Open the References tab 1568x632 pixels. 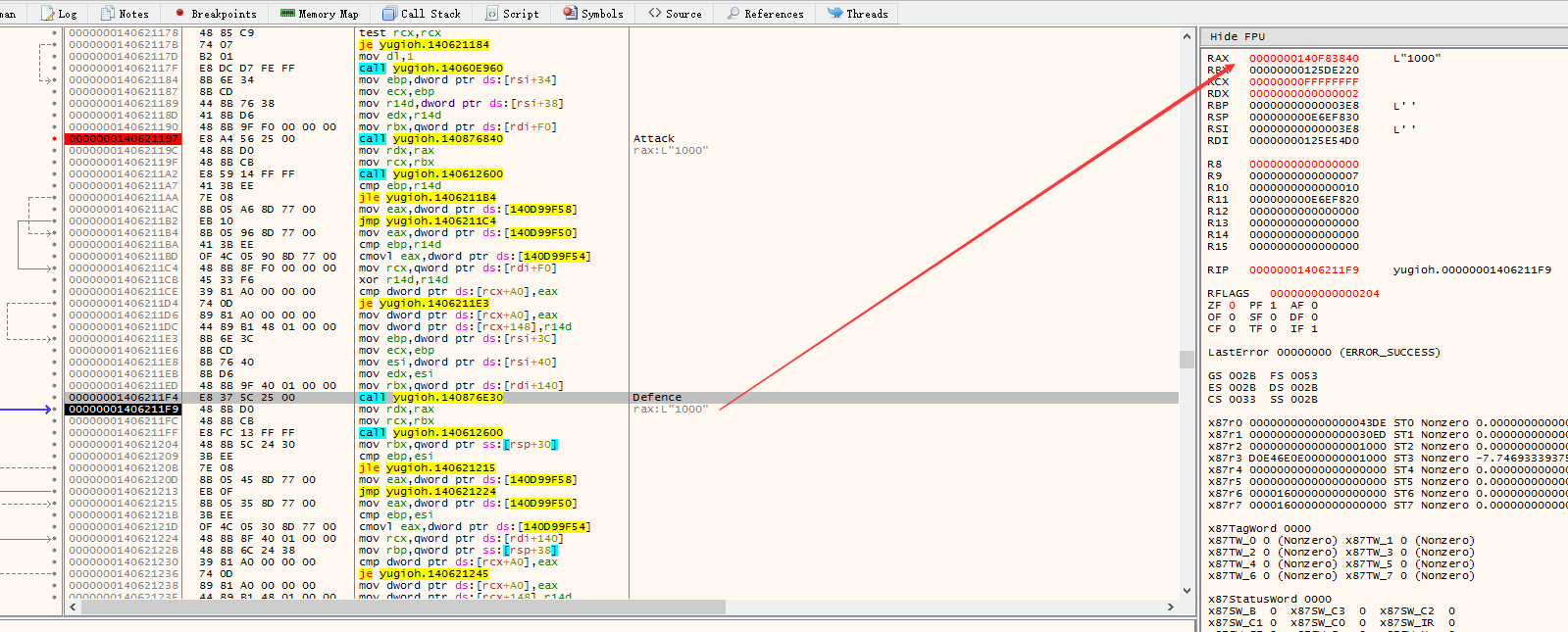tap(766, 14)
